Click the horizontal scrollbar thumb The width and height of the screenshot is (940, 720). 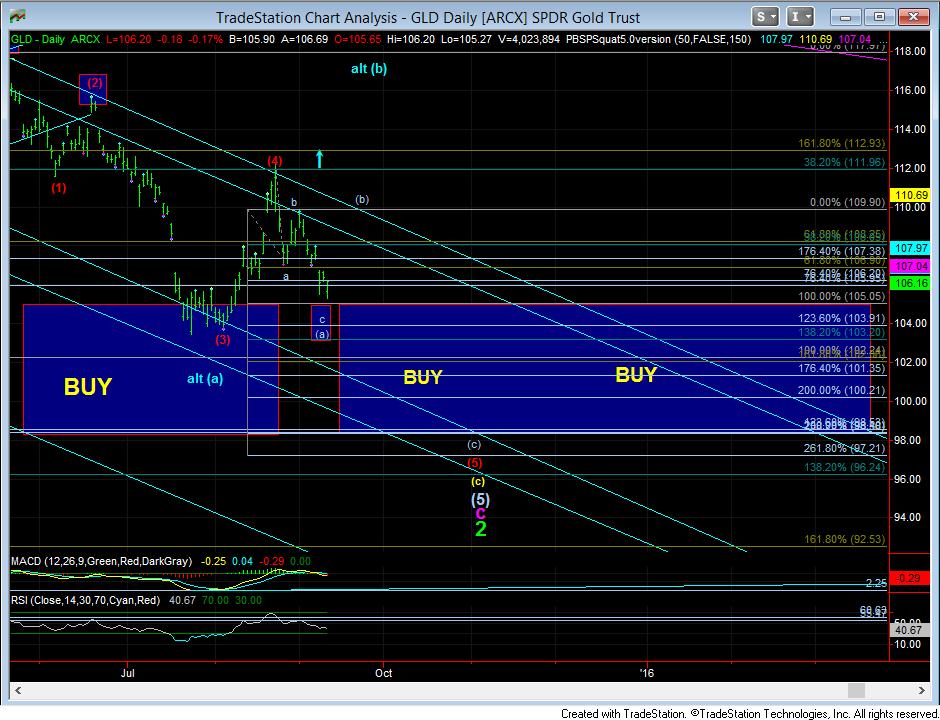856,691
